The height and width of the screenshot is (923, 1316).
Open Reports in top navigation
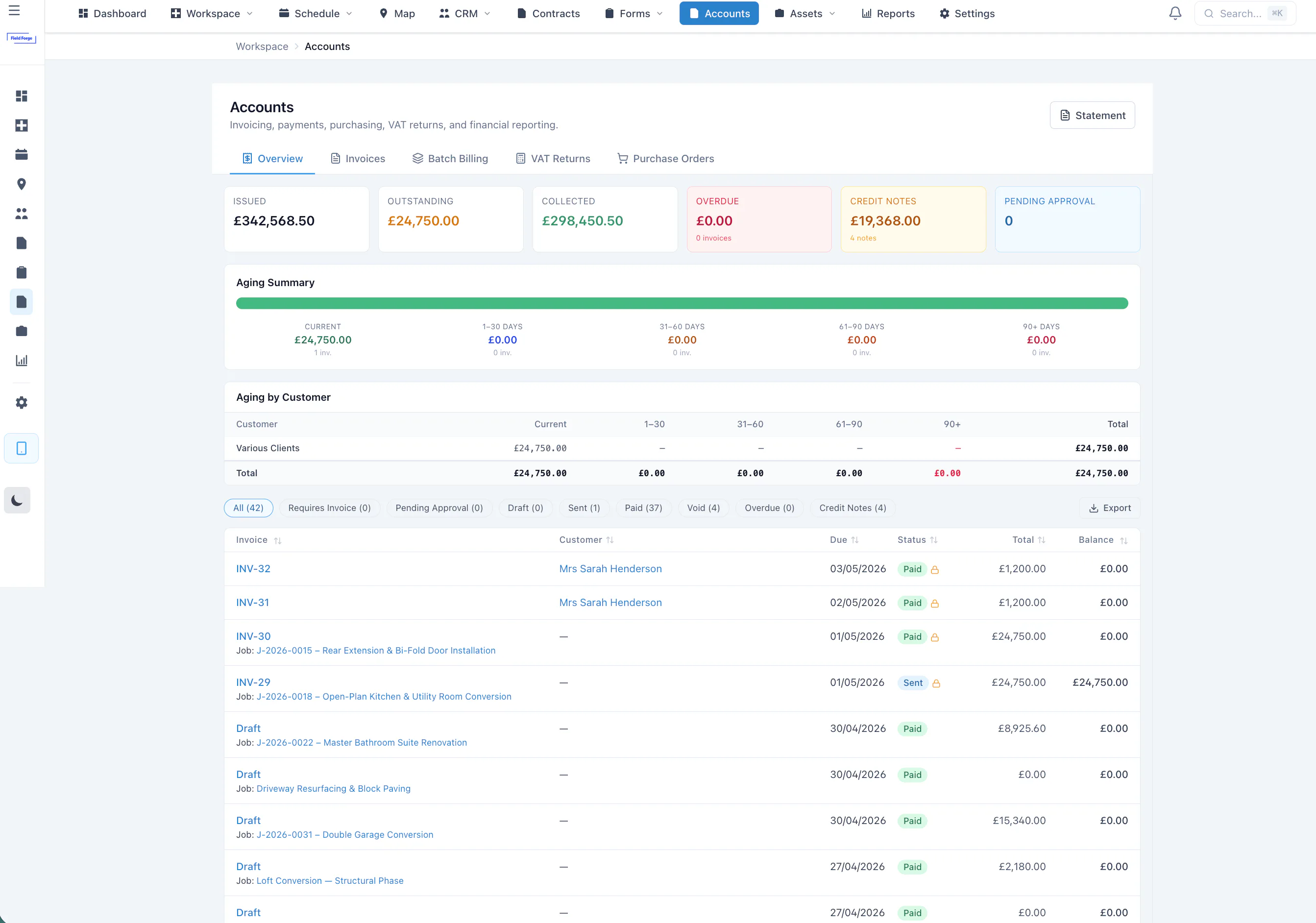[888, 13]
